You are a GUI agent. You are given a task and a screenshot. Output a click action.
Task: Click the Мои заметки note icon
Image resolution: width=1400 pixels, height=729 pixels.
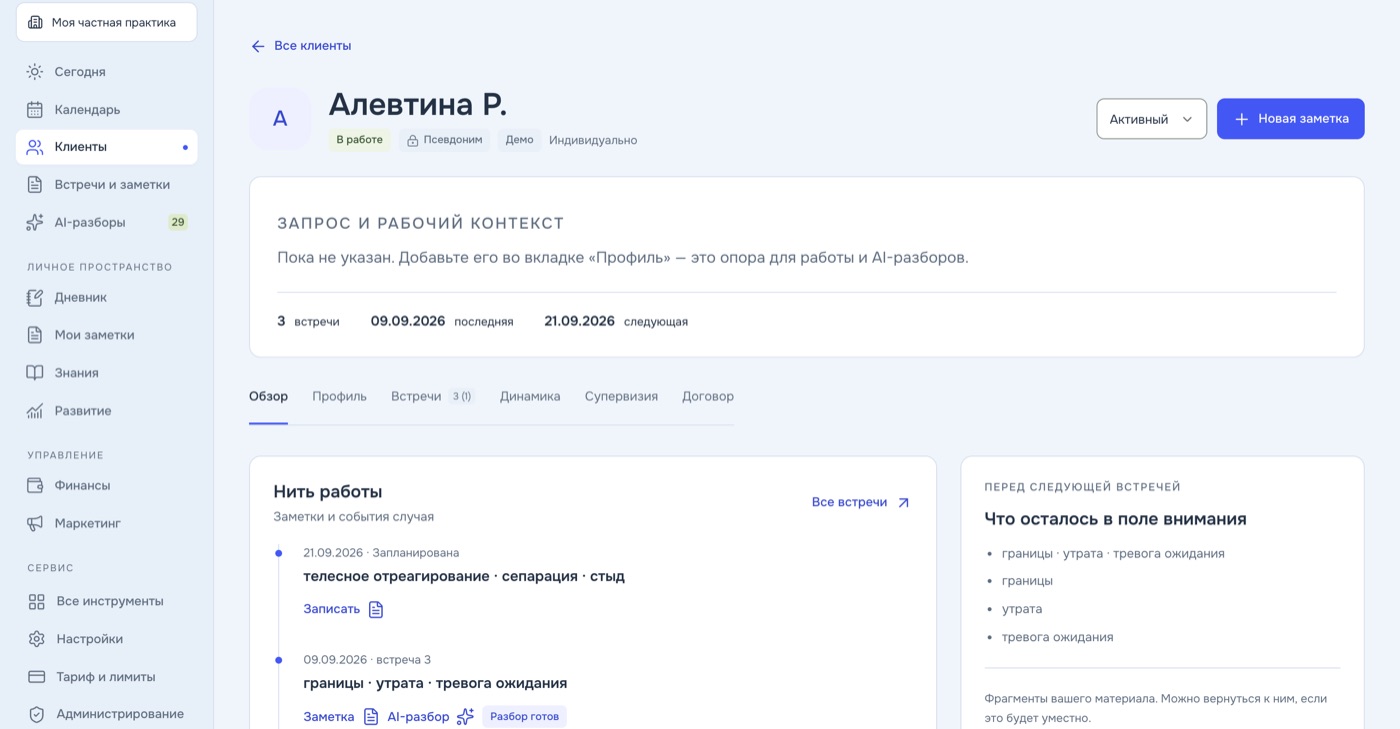(x=35, y=335)
